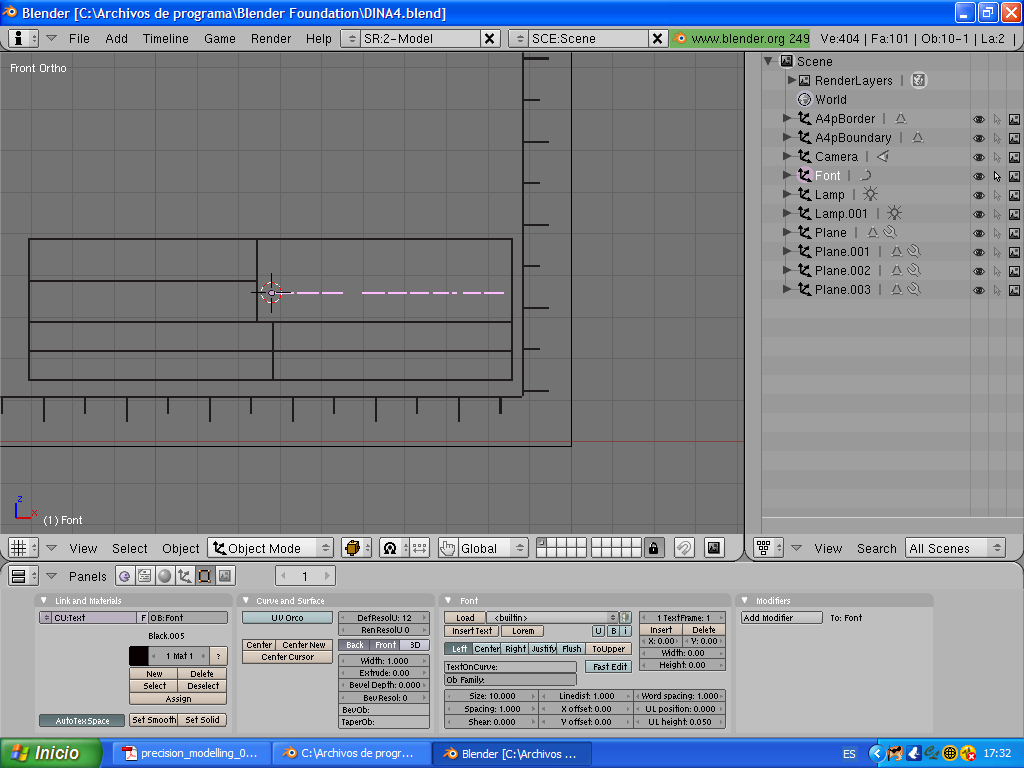Open the Search menu in outliner header
1024x768 pixels.
[876, 549]
